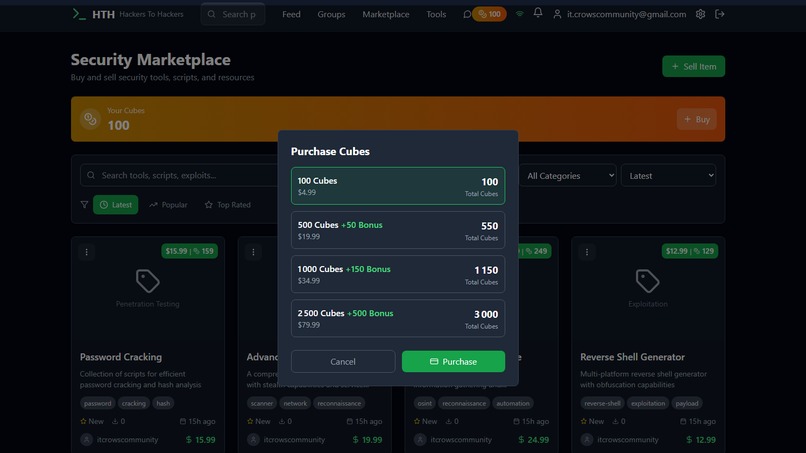Click the Search tools, scripts, exploits field

click(179, 175)
